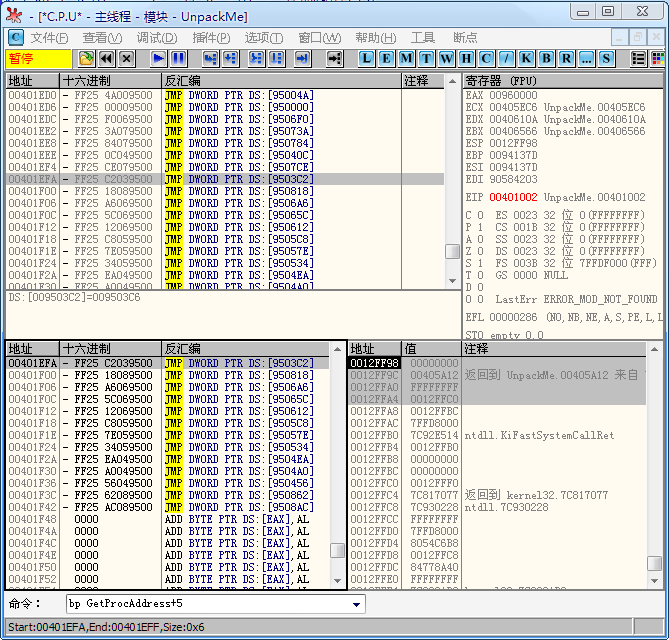Open Threads window with T

[x=426, y=58]
